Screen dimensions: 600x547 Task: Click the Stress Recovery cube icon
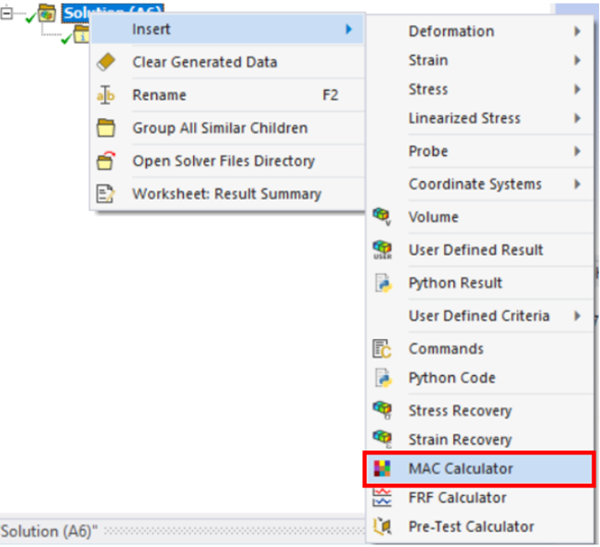(382, 410)
